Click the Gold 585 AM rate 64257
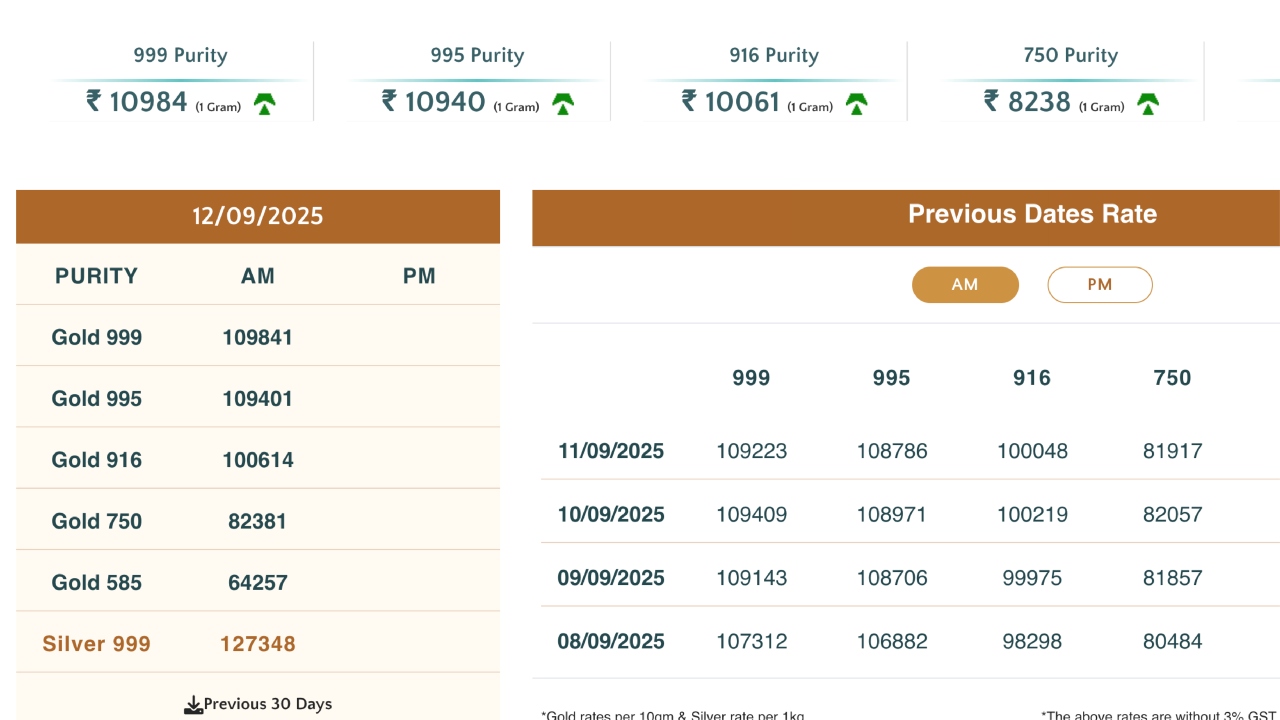This screenshot has height=720, width=1280. [258, 582]
